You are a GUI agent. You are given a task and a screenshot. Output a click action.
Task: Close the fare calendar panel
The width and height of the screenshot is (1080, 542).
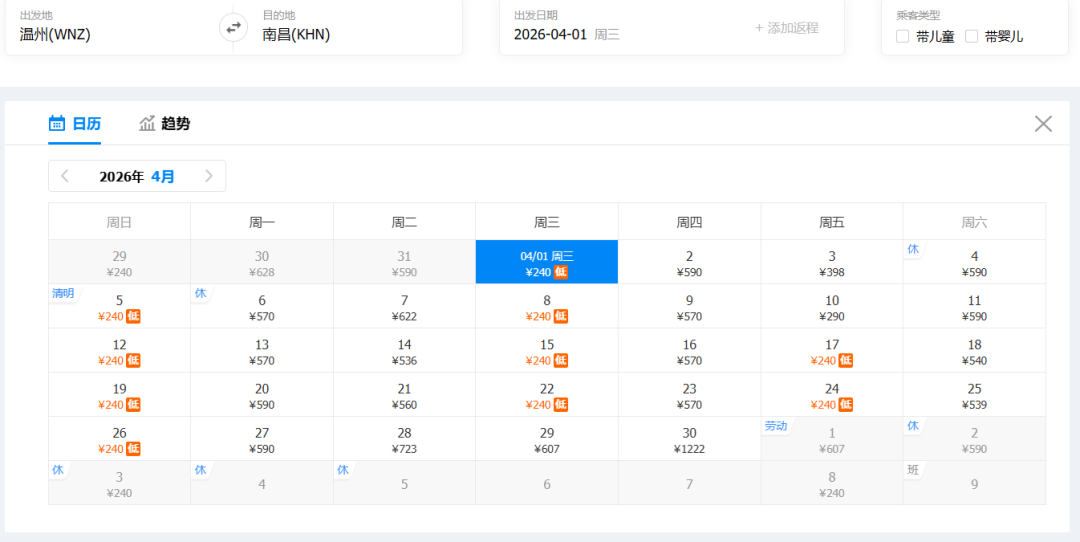point(1043,124)
